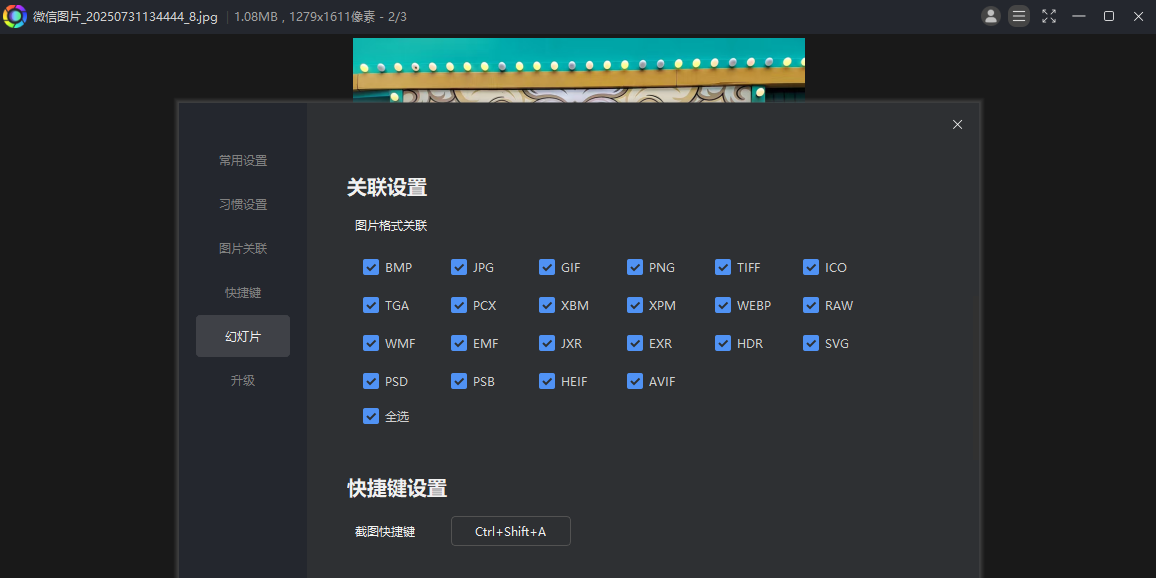Select the 幻灯片 sidebar tab
The image size is (1156, 578).
[x=243, y=336]
